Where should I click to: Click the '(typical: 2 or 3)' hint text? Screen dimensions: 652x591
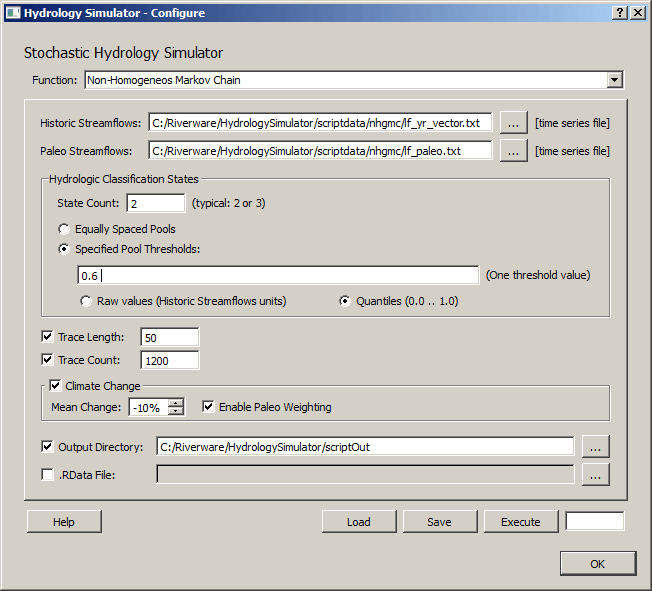228,203
